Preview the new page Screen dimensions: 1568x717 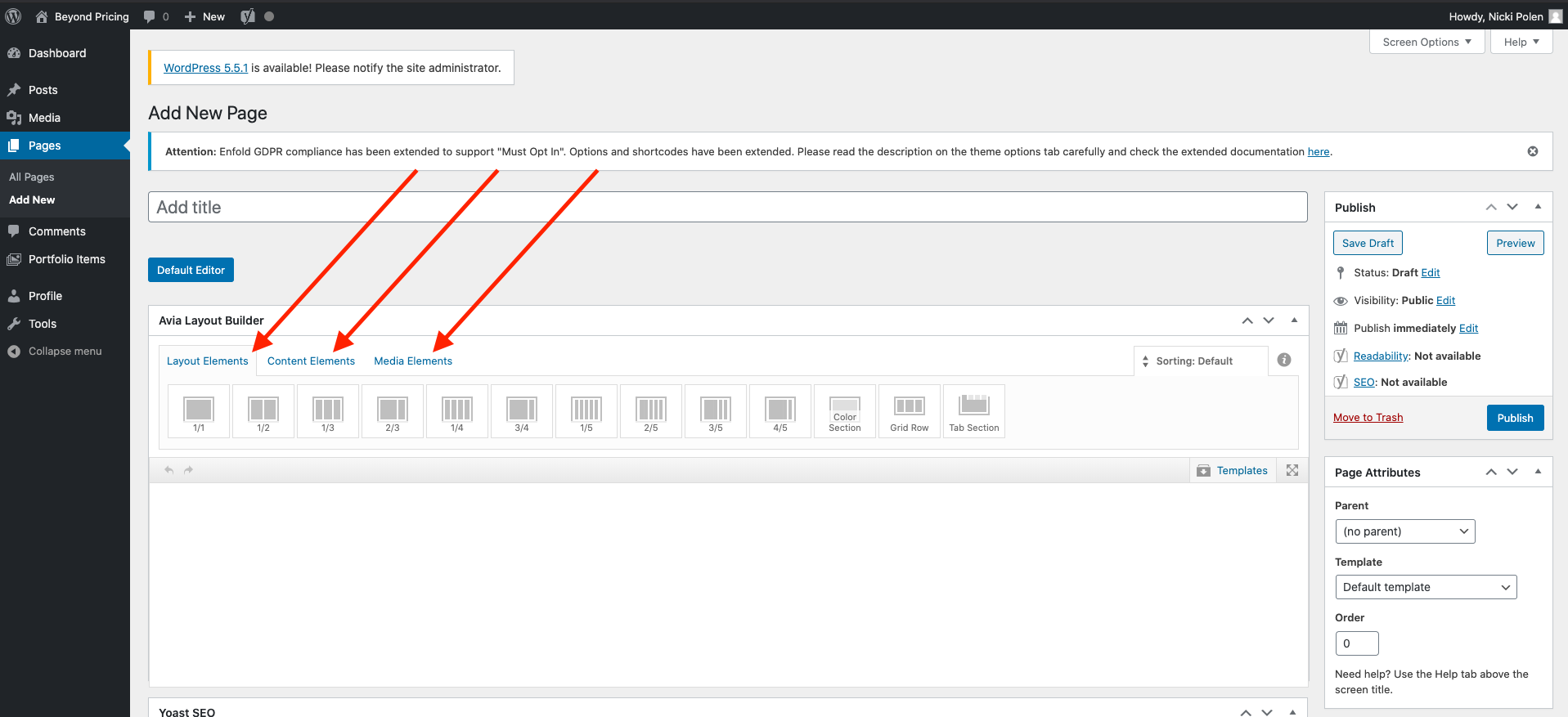click(1515, 243)
